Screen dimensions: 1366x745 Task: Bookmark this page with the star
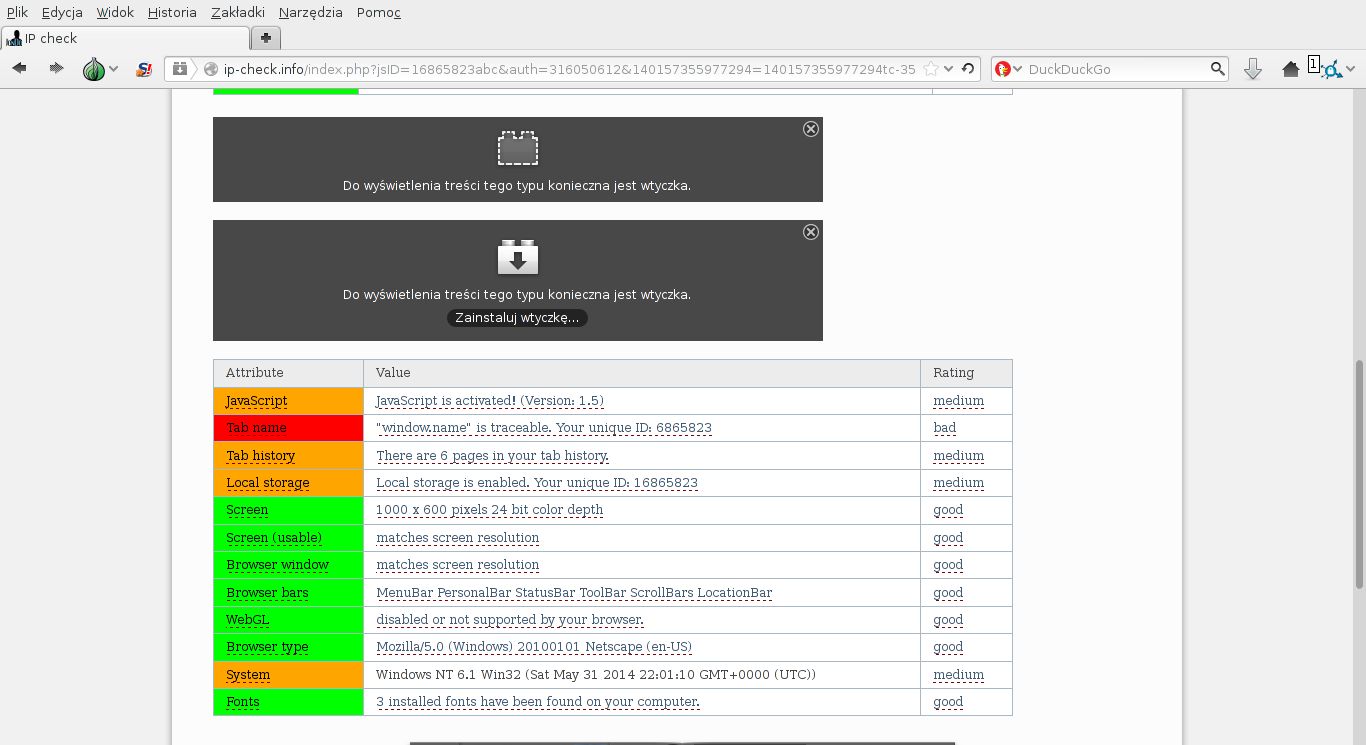point(930,69)
